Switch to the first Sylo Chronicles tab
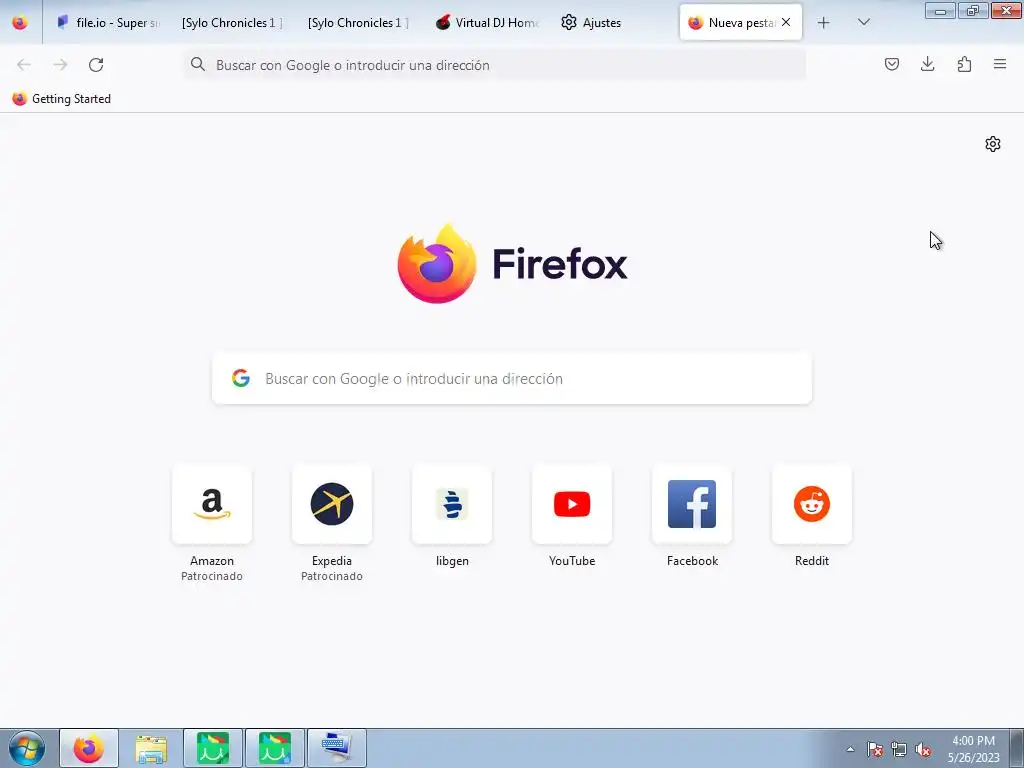1024x768 pixels. point(232,22)
